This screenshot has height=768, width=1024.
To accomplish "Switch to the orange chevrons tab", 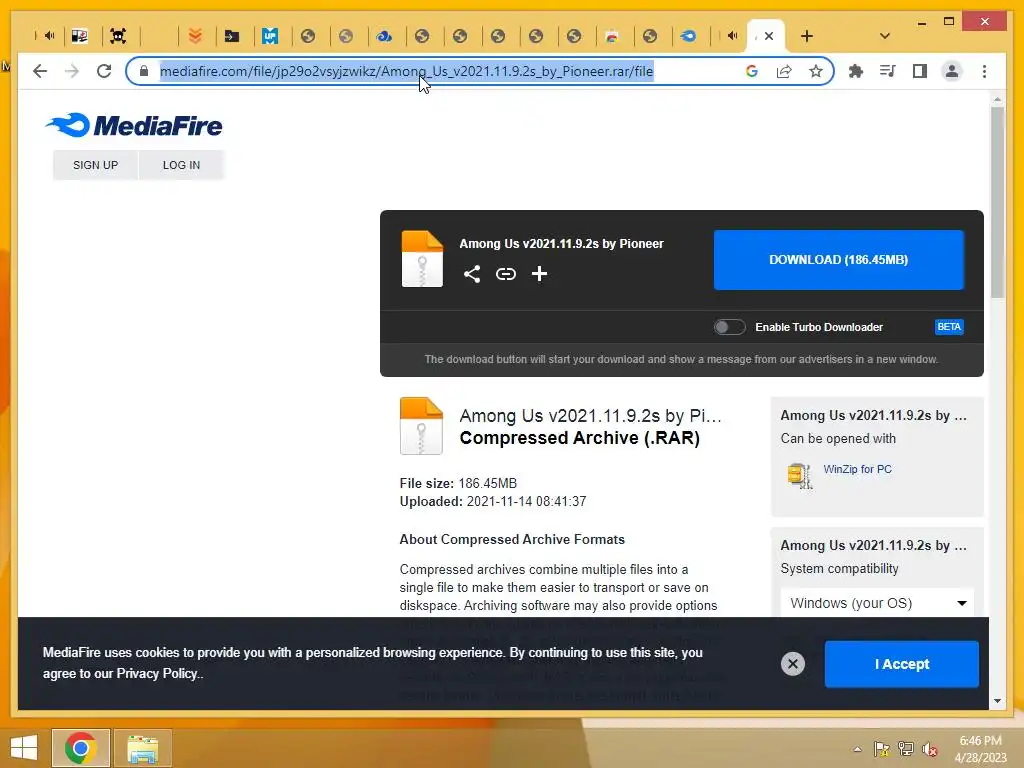I will [x=195, y=36].
